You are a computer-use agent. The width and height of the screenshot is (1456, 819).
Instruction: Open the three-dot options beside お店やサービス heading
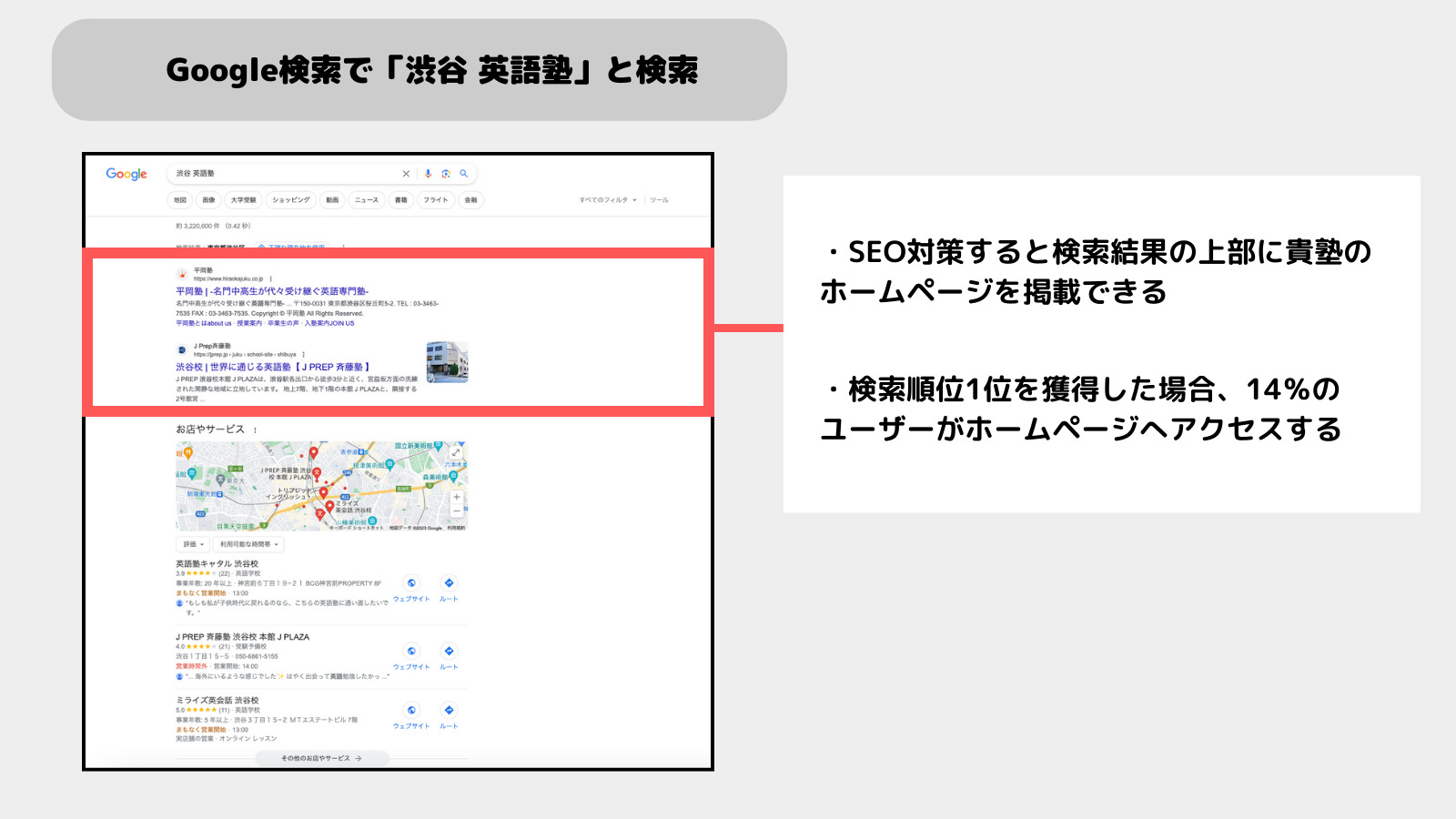tap(256, 430)
